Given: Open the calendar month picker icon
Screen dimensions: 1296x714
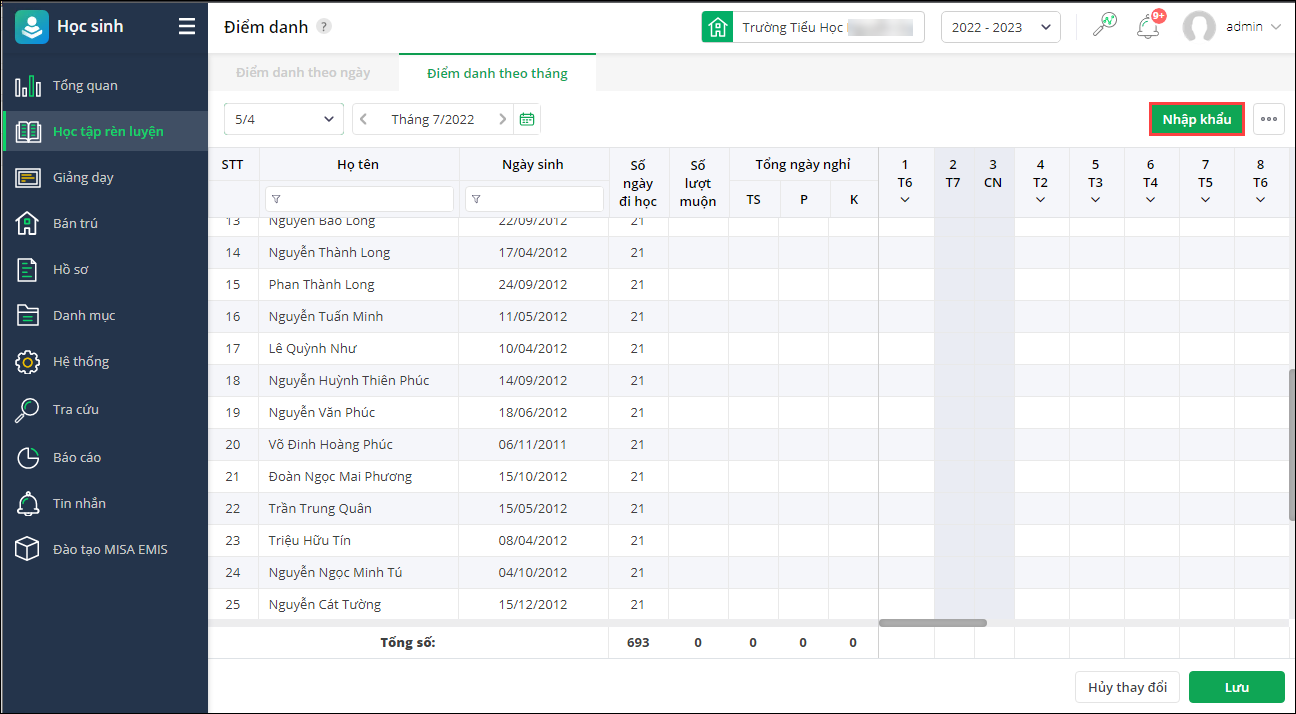Looking at the screenshot, I should 527,119.
